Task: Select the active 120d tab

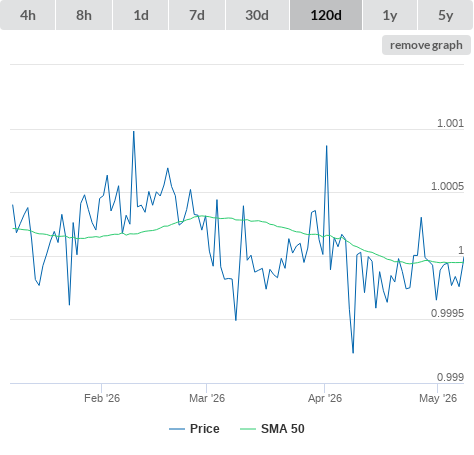Action: (x=326, y=15)
